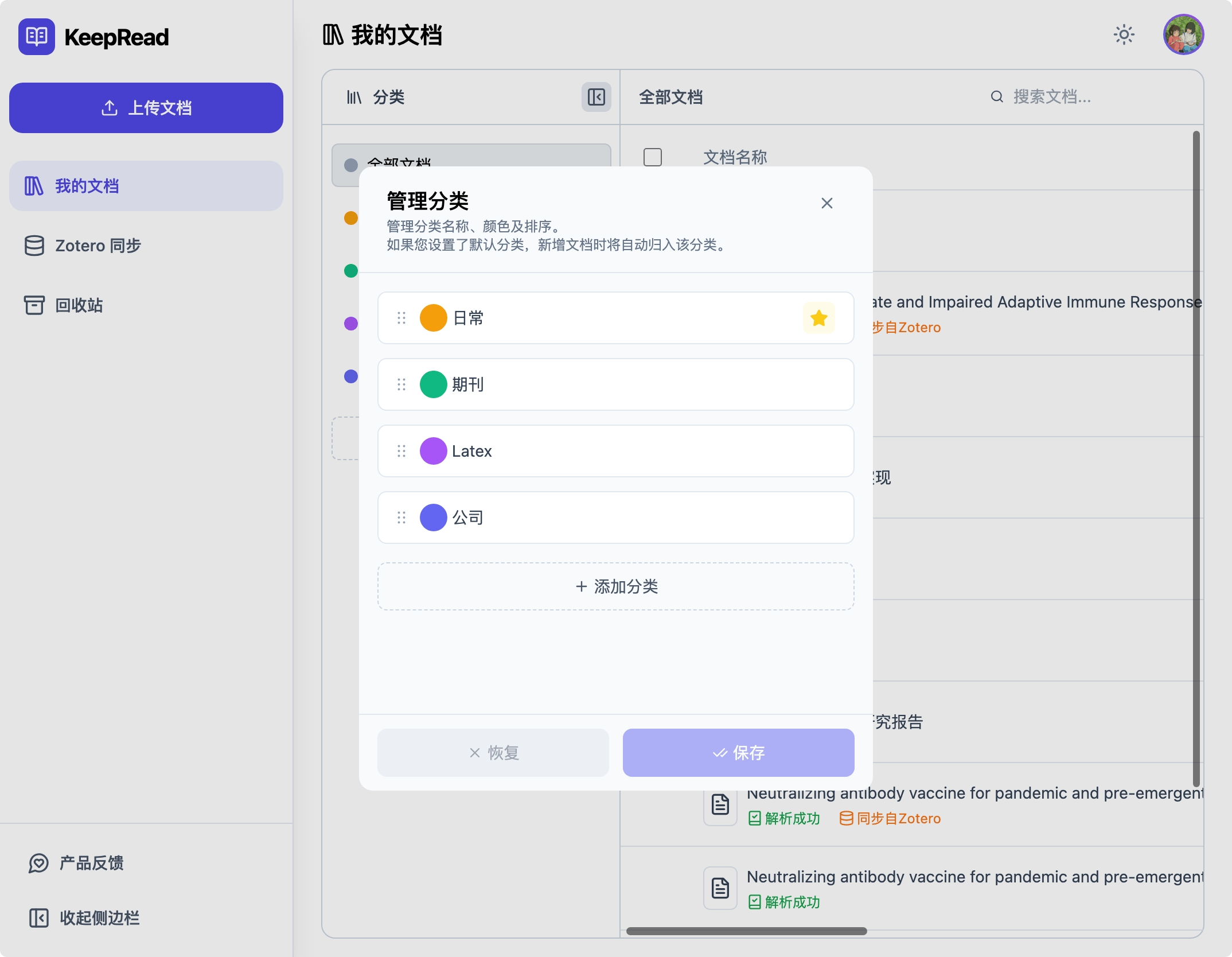This screenshot has height=957, width=1232.
Task: Save changes with the 保存 button
Action: tap(738, 752)
